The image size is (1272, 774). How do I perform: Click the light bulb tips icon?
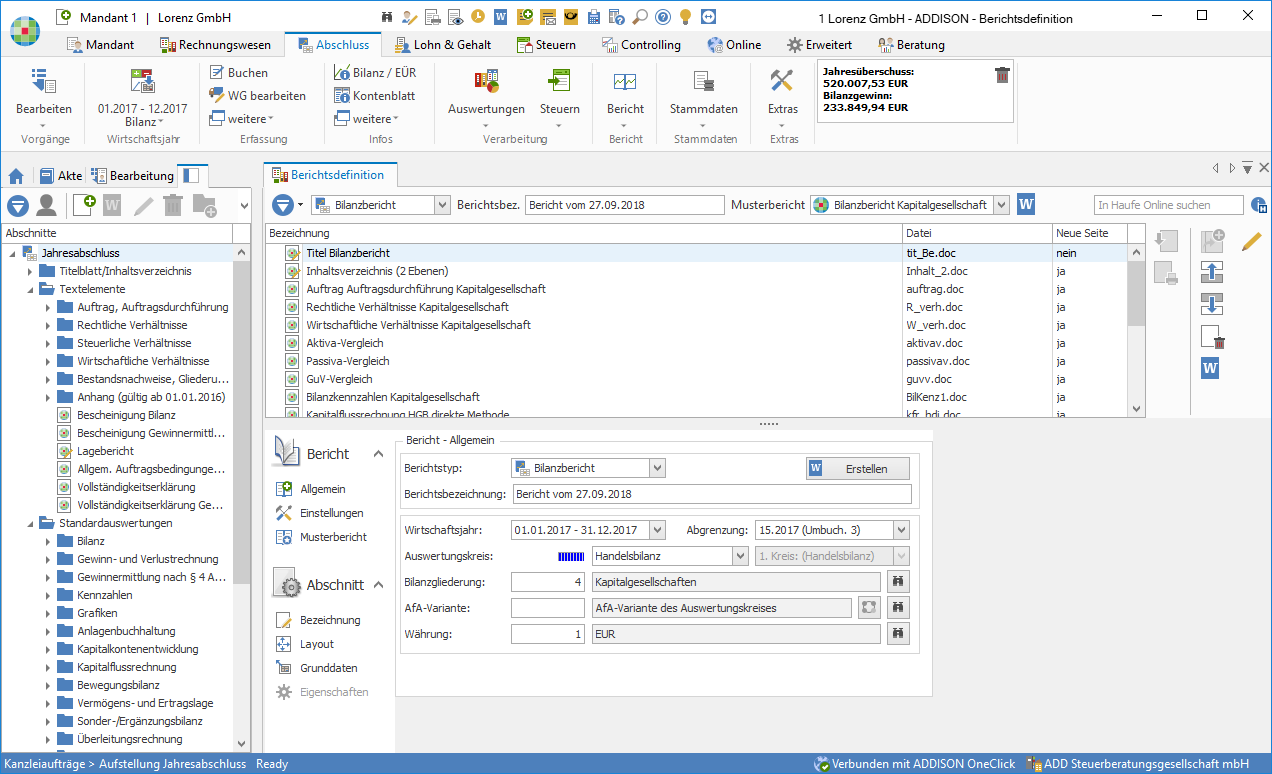[685, 17]
